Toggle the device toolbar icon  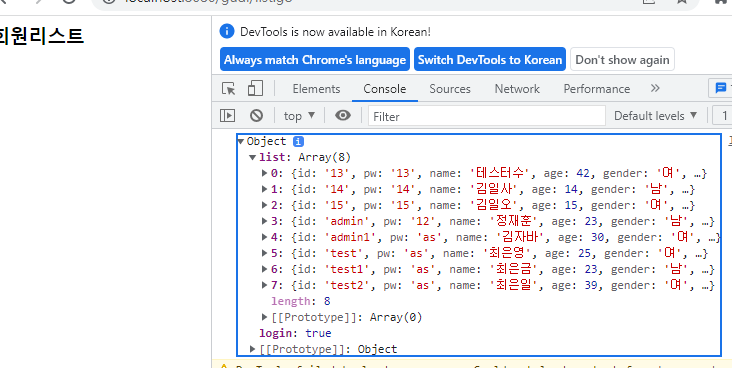(x=255, y=89)
